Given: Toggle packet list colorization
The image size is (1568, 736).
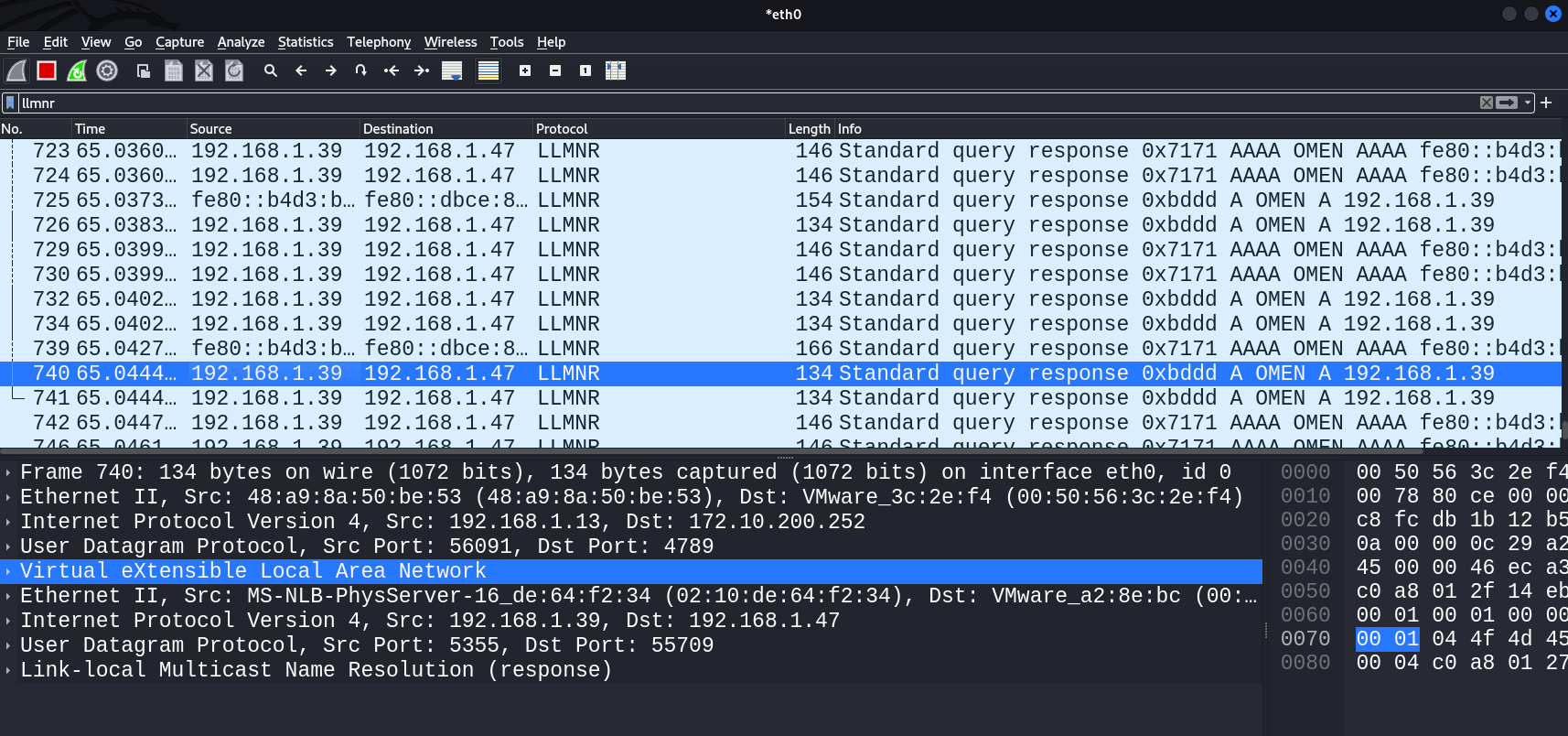Looking at the screenshot, I should (x=489, y=70).
